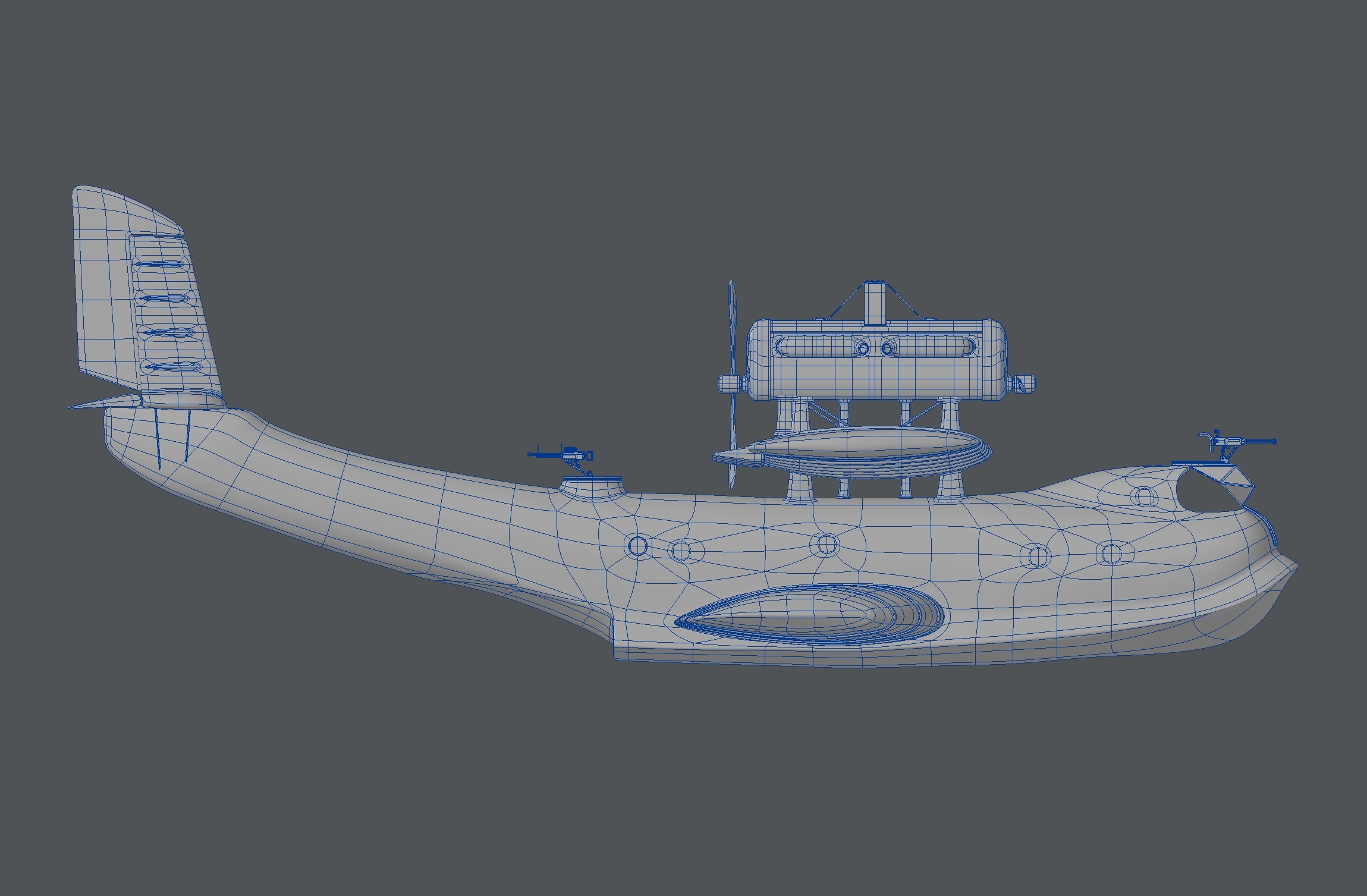Viewport: 1367px width, 896px height.
Task: Click the vertical tail fin of the seaplane
Action: pyautogui.click(x=104, y=285)
